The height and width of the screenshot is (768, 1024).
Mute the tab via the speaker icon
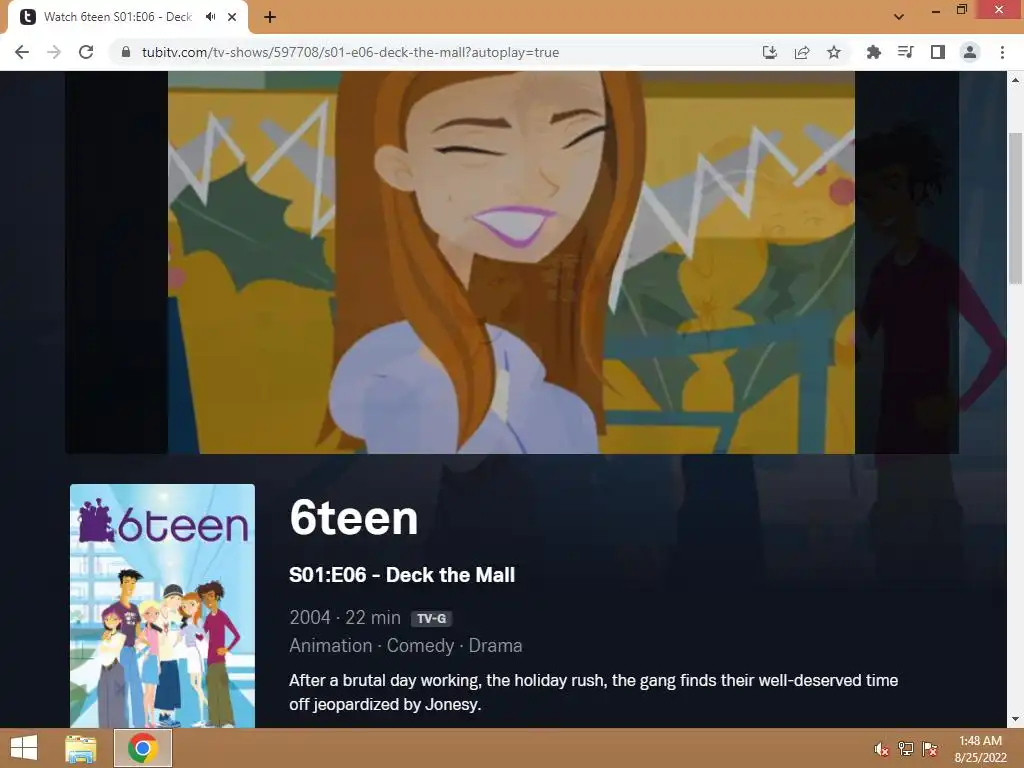tap(210, 17)
